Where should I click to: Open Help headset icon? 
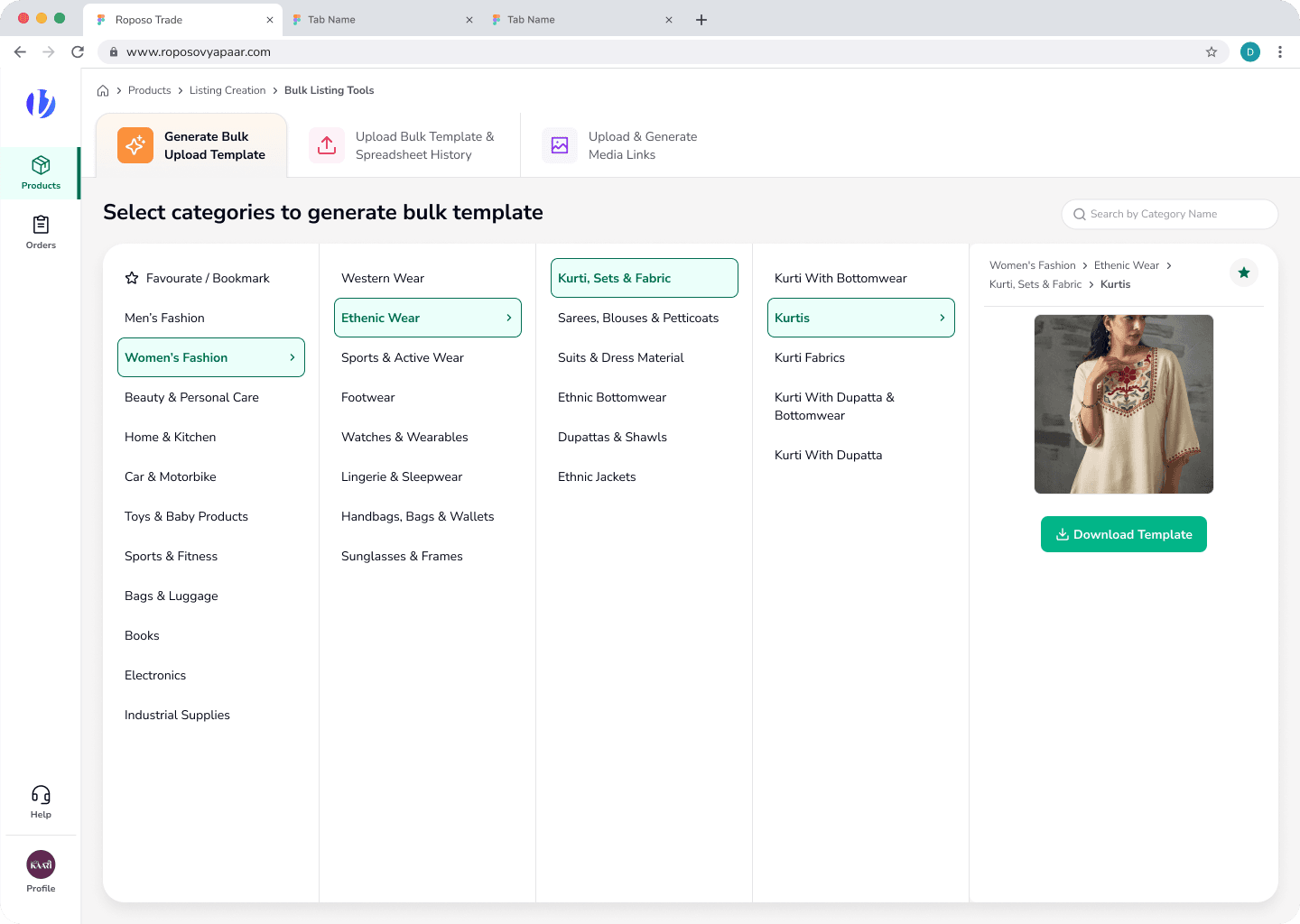(41, 795)
